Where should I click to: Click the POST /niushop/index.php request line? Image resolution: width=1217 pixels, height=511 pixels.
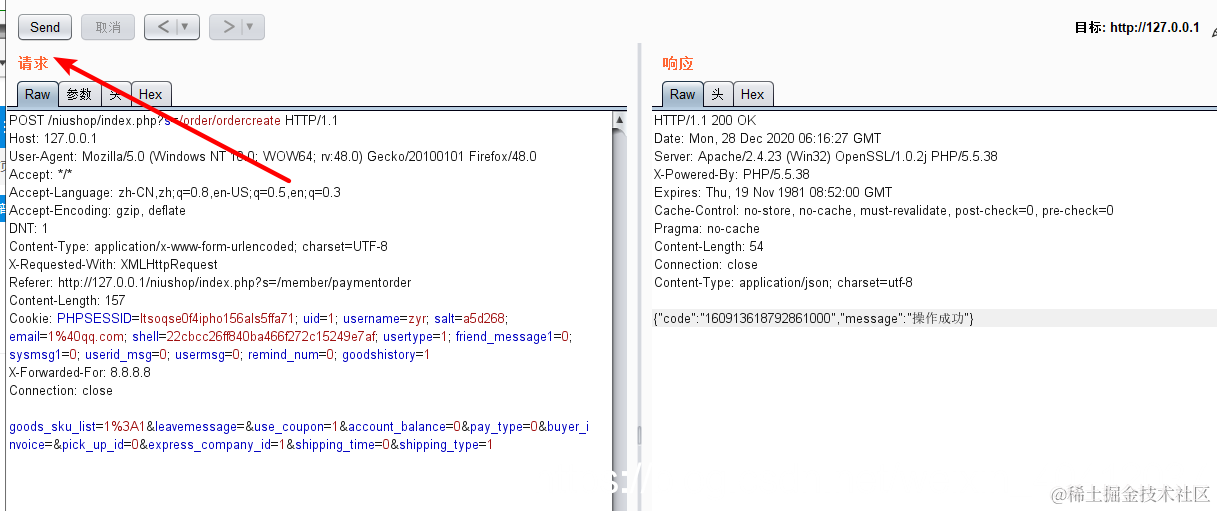[174, 120]
